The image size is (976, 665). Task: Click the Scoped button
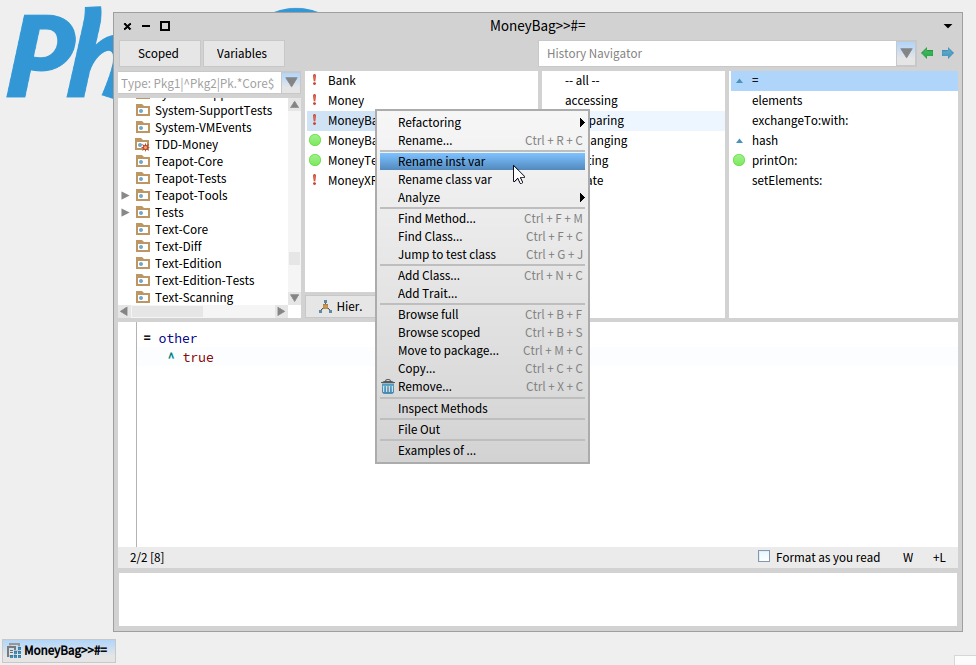click(159, 54)
